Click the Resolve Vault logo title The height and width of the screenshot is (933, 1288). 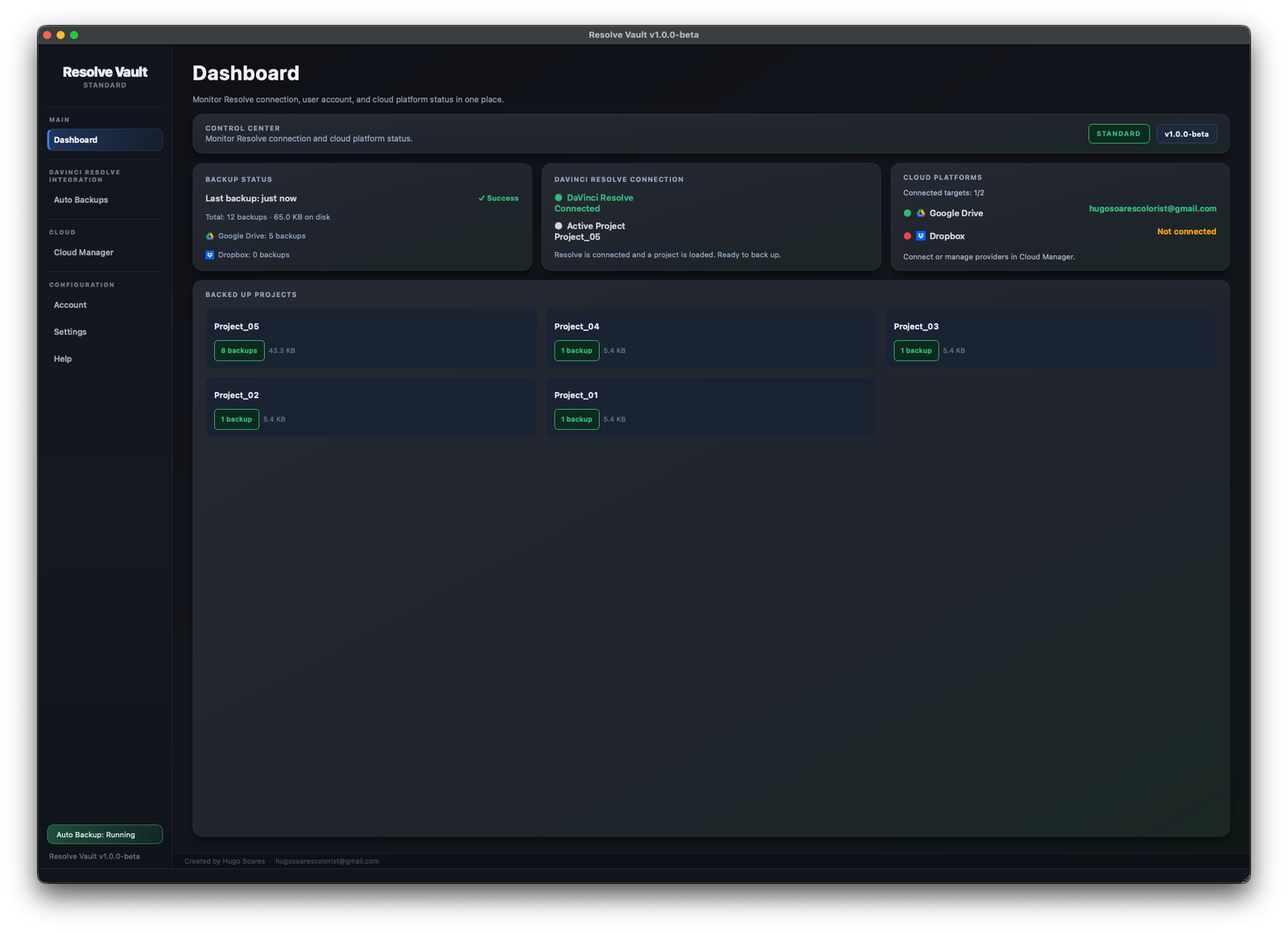point(105,72)
